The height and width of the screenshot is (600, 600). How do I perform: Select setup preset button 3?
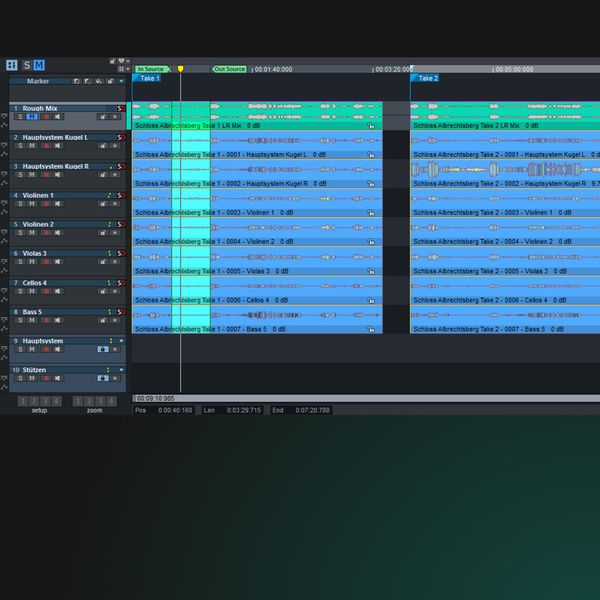tap(45, 401)
